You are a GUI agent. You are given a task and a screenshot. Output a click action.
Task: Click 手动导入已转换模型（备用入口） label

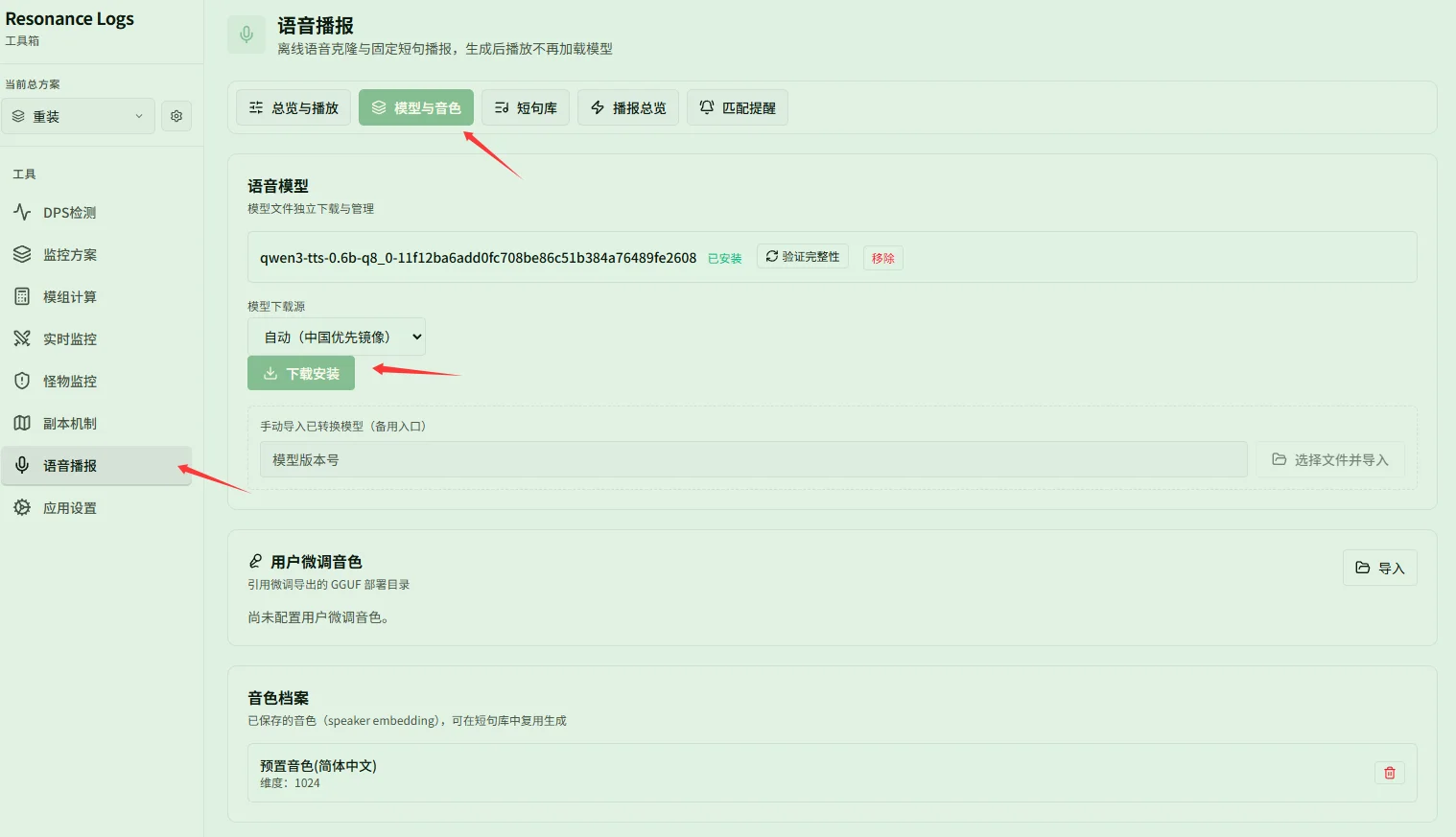click(343, 426)
